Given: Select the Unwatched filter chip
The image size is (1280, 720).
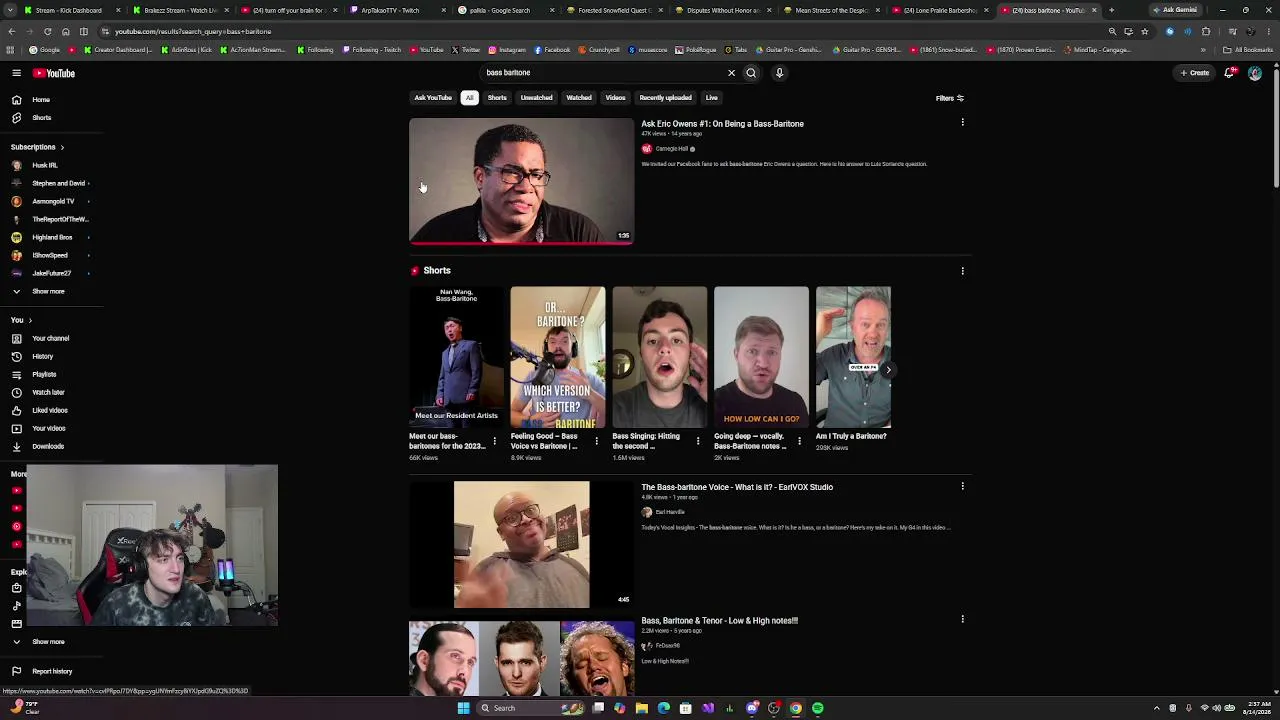Looking at the screenshot, I should pos(536,98).
